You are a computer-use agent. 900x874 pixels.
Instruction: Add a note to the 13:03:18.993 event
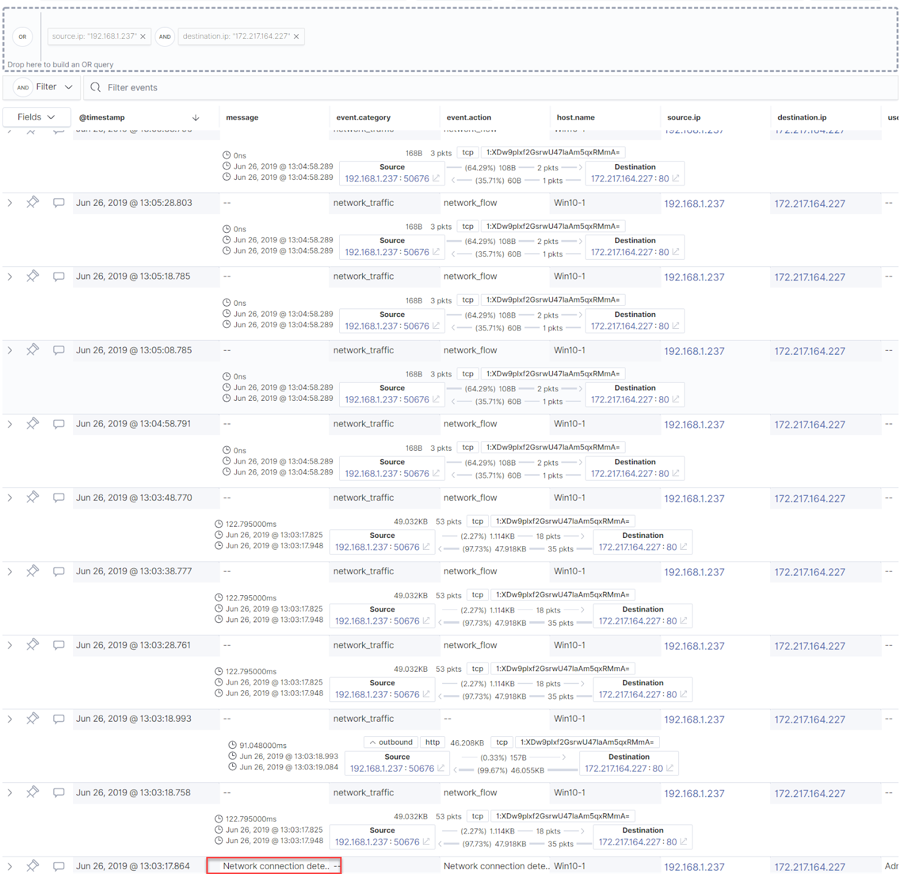58,719
